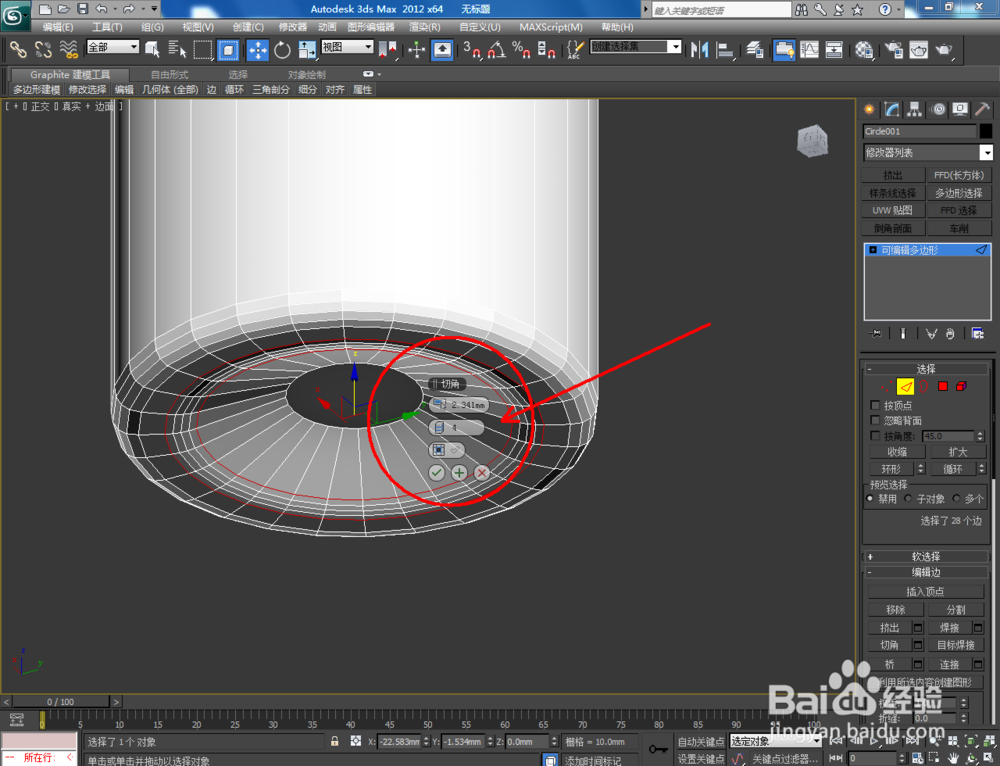
Task: Open the 全部 selection filter dropdown
Action: tap(113, 47)
